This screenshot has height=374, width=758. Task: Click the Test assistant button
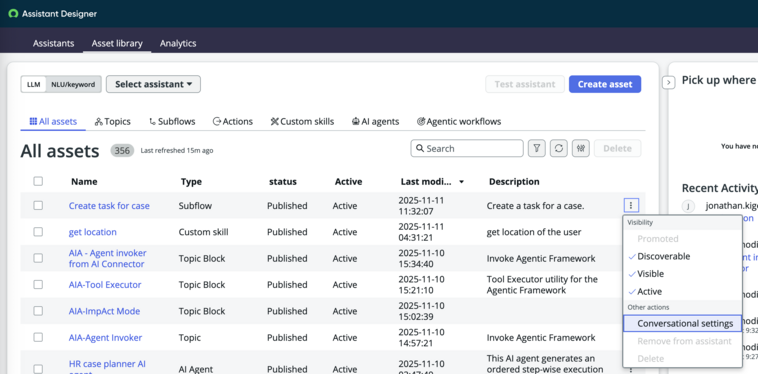(525, 84)
